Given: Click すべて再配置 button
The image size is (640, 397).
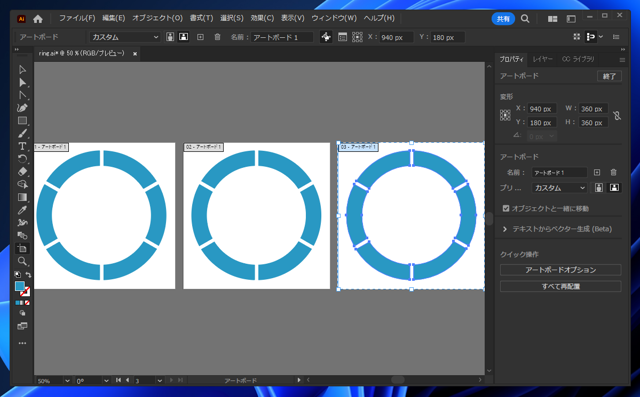Looking at the screenshot, I should (560, 286).
